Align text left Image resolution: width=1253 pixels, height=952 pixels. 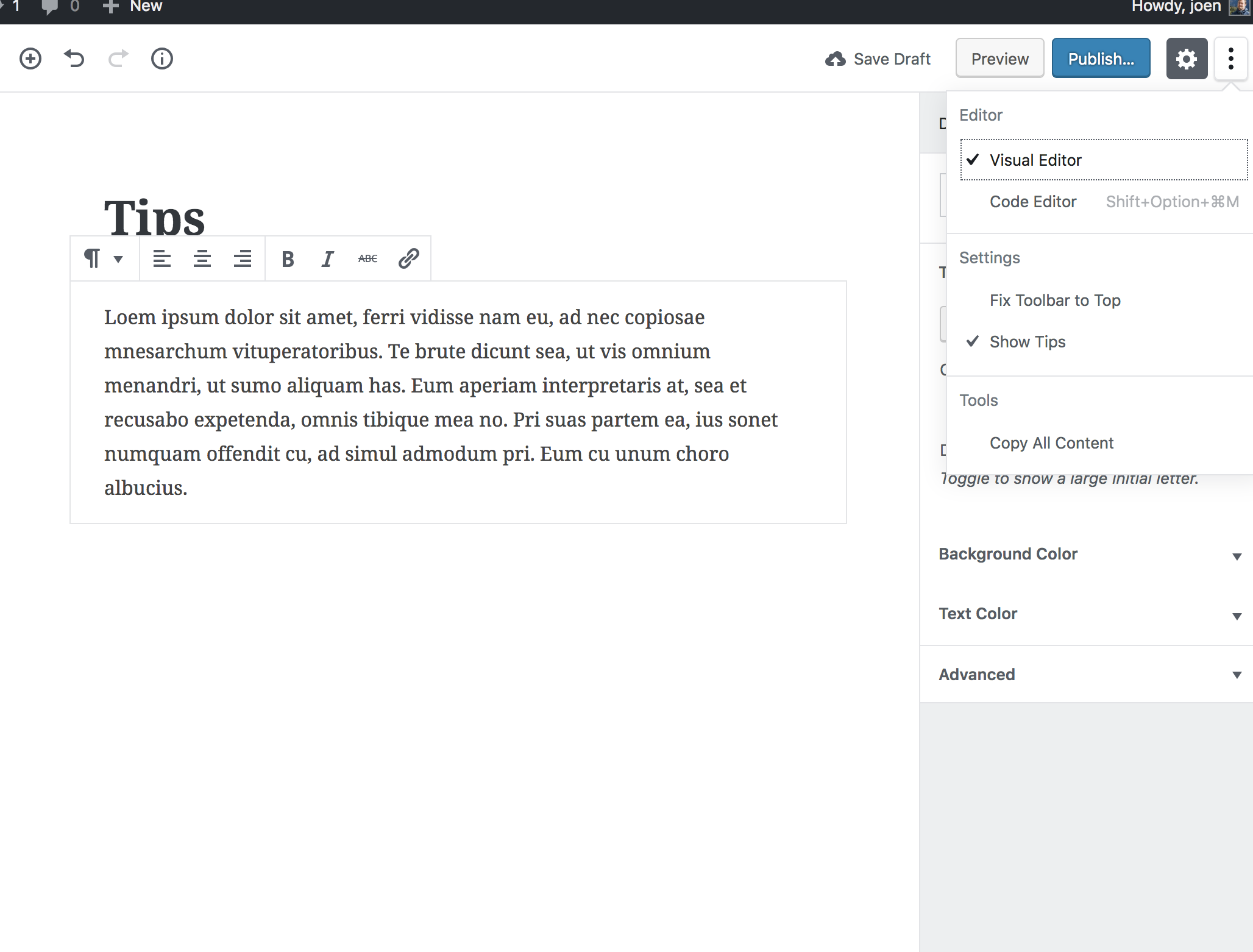pos(162,258)
